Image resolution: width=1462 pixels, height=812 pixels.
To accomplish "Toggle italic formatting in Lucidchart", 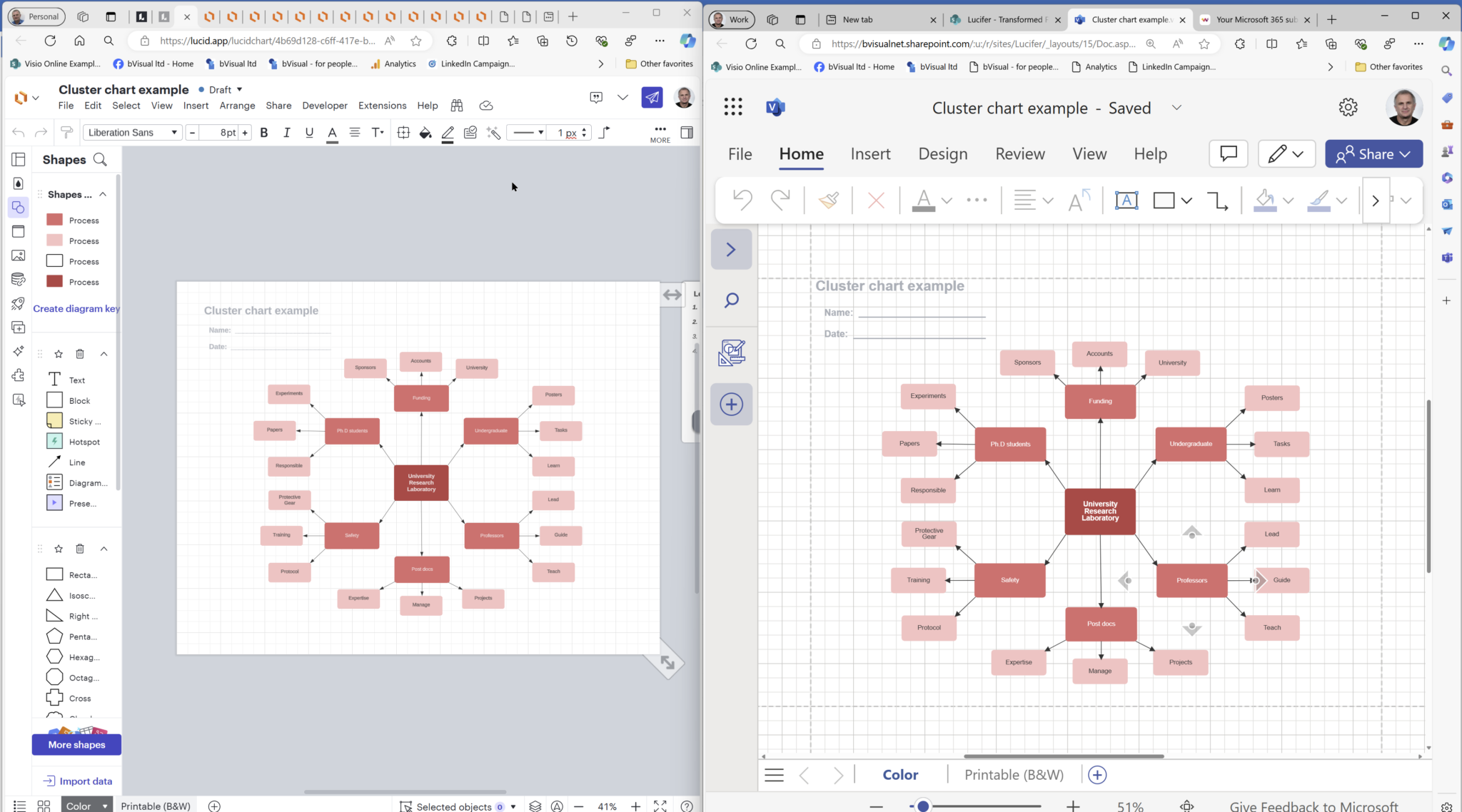I will click(286, 132).
